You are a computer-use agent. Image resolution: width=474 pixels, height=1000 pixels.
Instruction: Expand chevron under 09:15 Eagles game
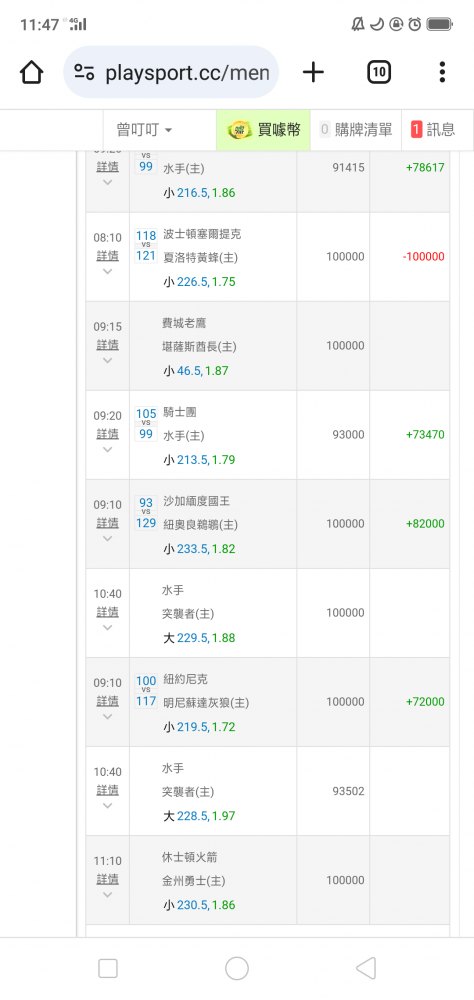pos(107,360)
